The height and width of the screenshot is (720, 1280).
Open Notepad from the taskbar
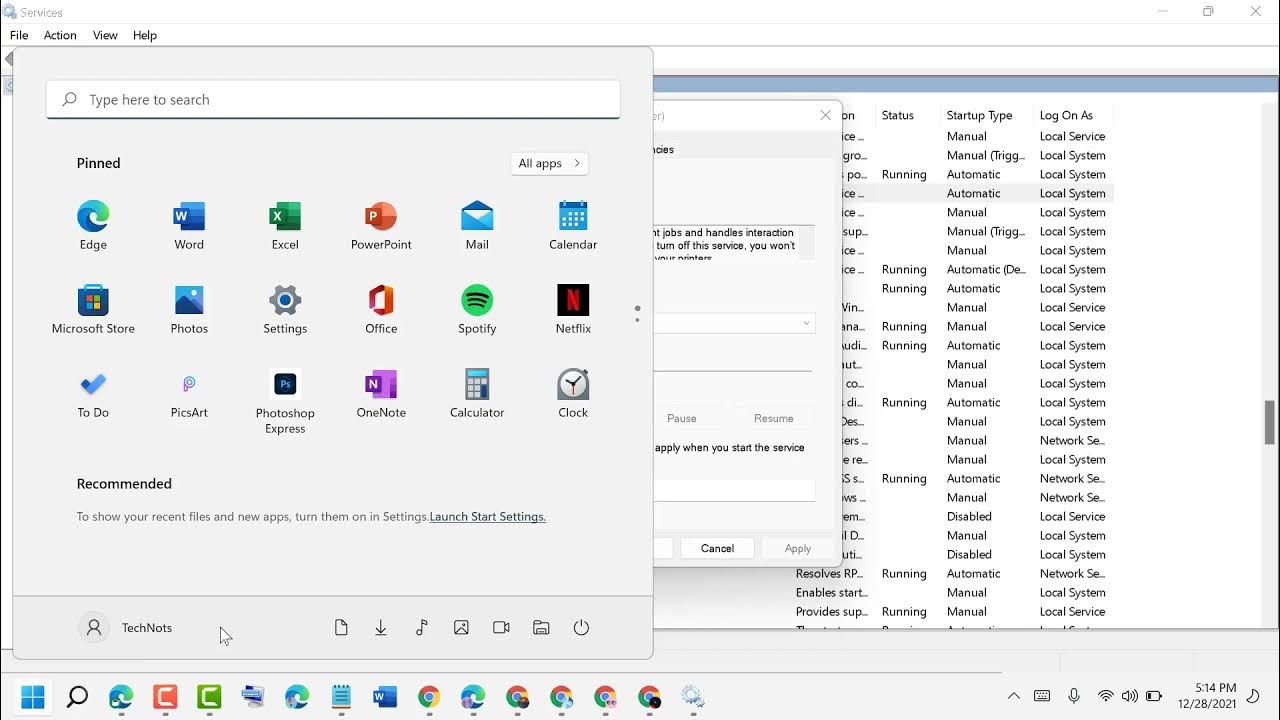341,696
